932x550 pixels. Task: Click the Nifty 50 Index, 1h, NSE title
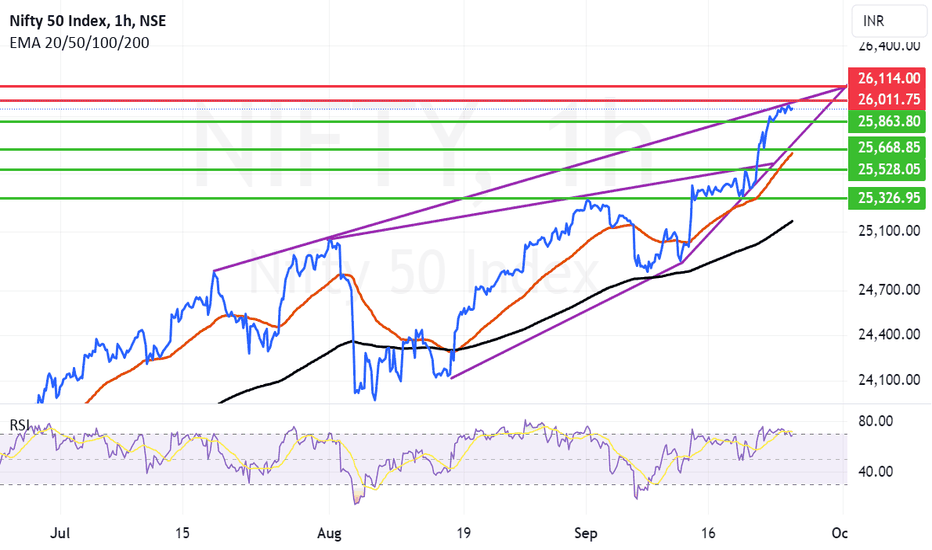[x=88, y=21]
